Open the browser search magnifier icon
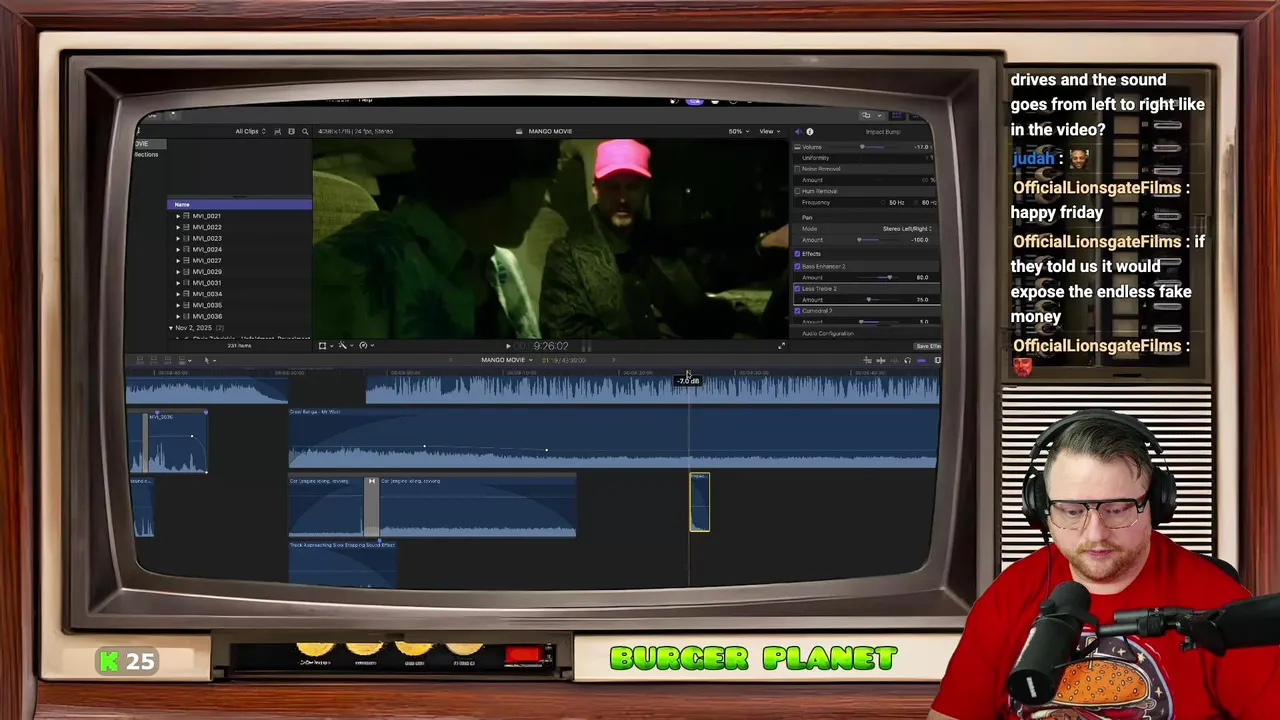1280x720 pixels. click(x=305, y=131)
